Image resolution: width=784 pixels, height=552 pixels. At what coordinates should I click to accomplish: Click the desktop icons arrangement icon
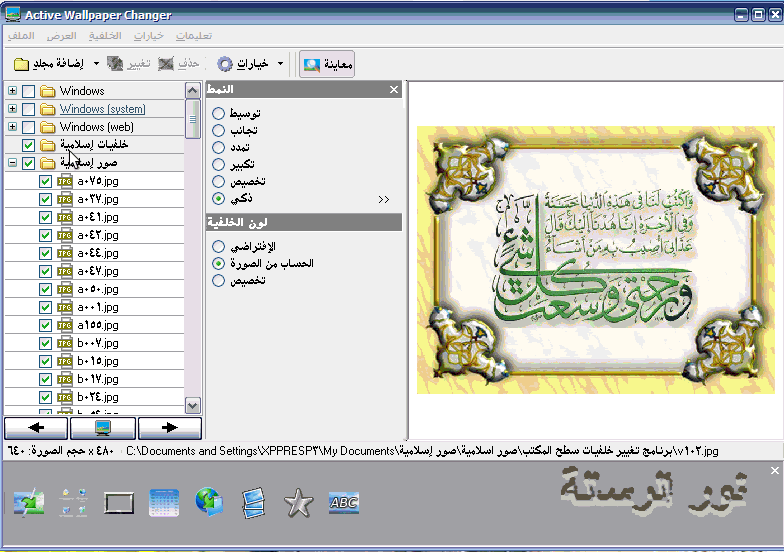pyautogui.click(x=74, y=502)
